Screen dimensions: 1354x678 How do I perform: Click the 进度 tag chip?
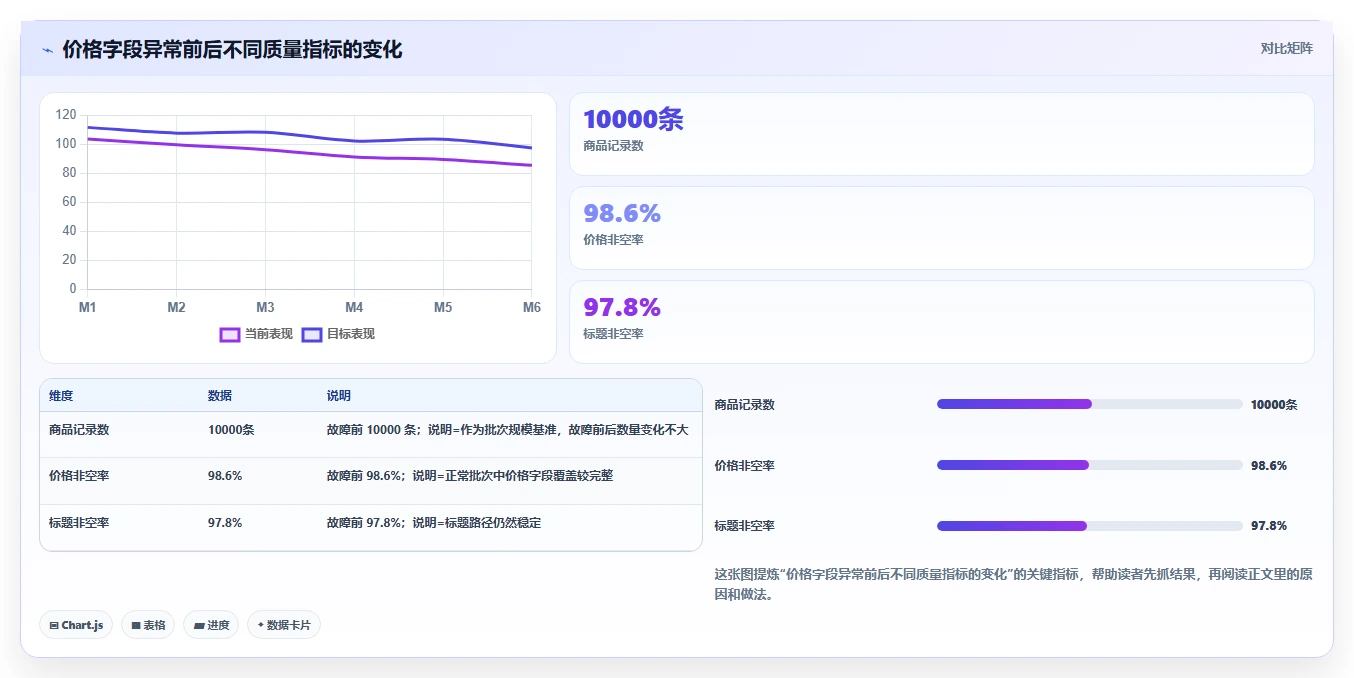coord(211,625)
